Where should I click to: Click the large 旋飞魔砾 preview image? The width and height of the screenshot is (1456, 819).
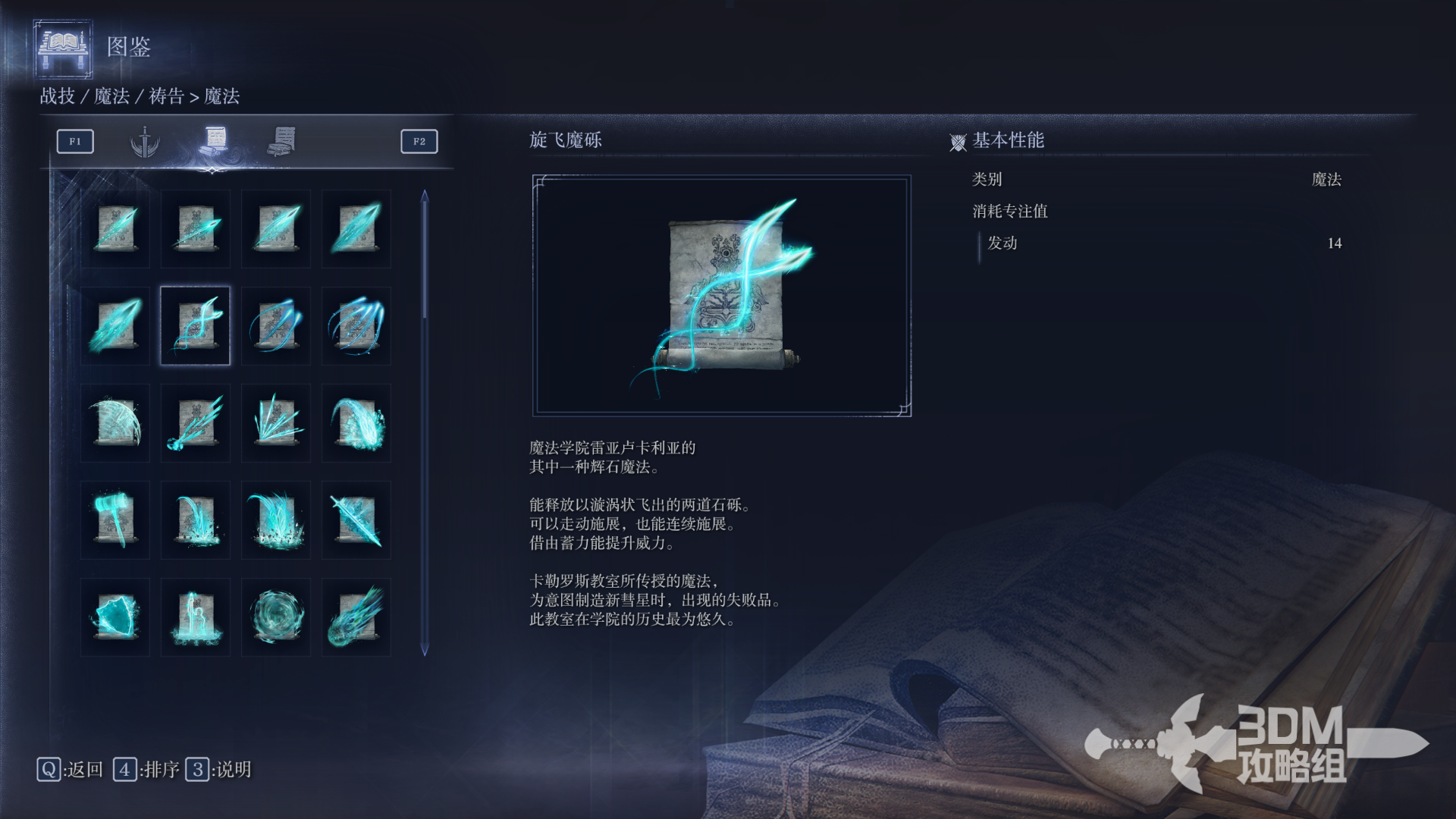point(722,296)
